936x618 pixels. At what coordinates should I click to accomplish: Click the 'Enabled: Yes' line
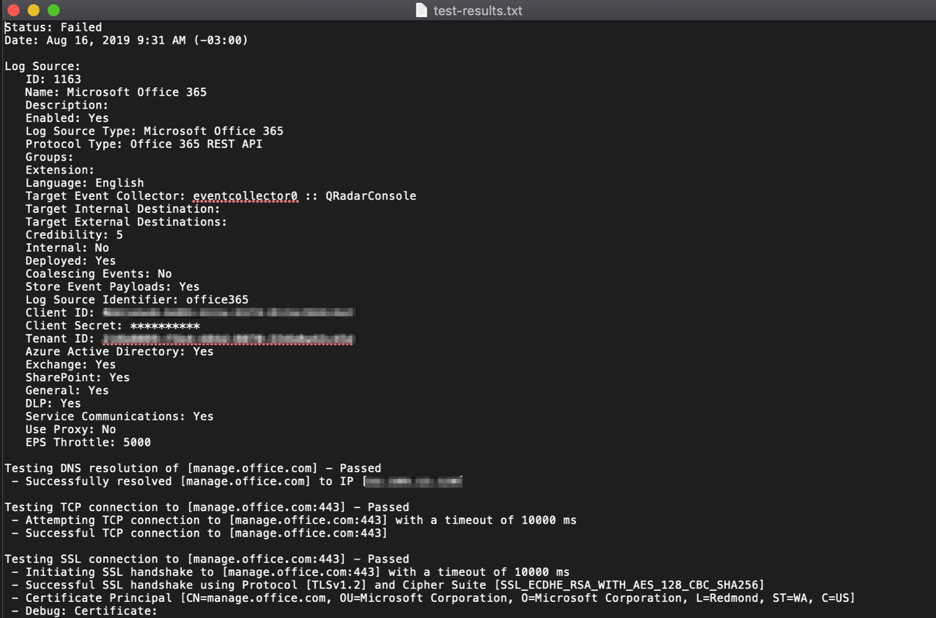pos(67,118)
